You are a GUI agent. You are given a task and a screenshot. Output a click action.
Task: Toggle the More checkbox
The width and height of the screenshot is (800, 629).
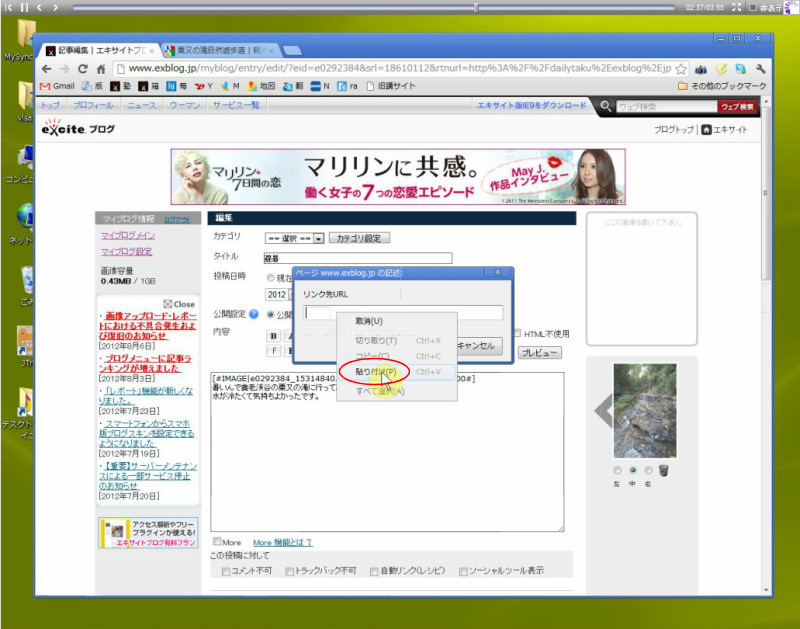217,541
